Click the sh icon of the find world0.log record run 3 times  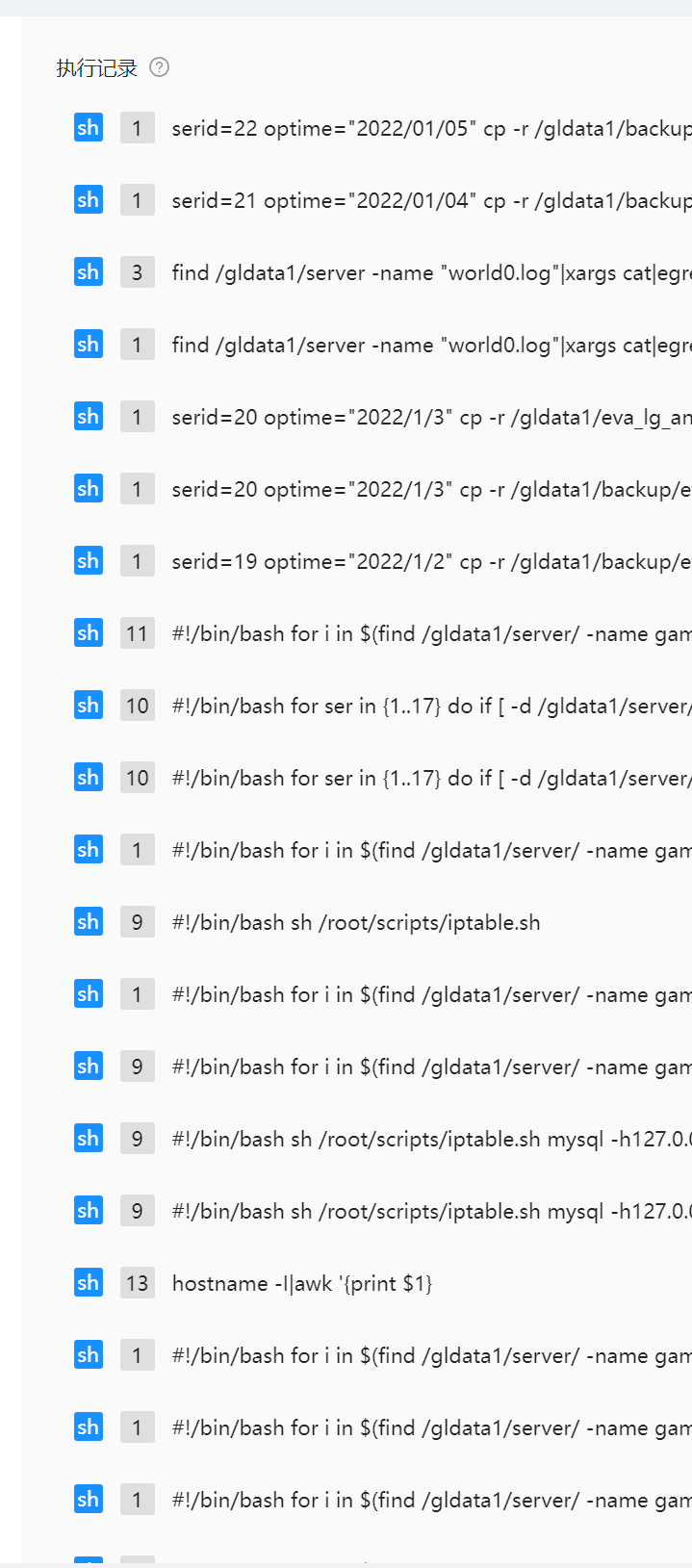click(x=89, y=272)
